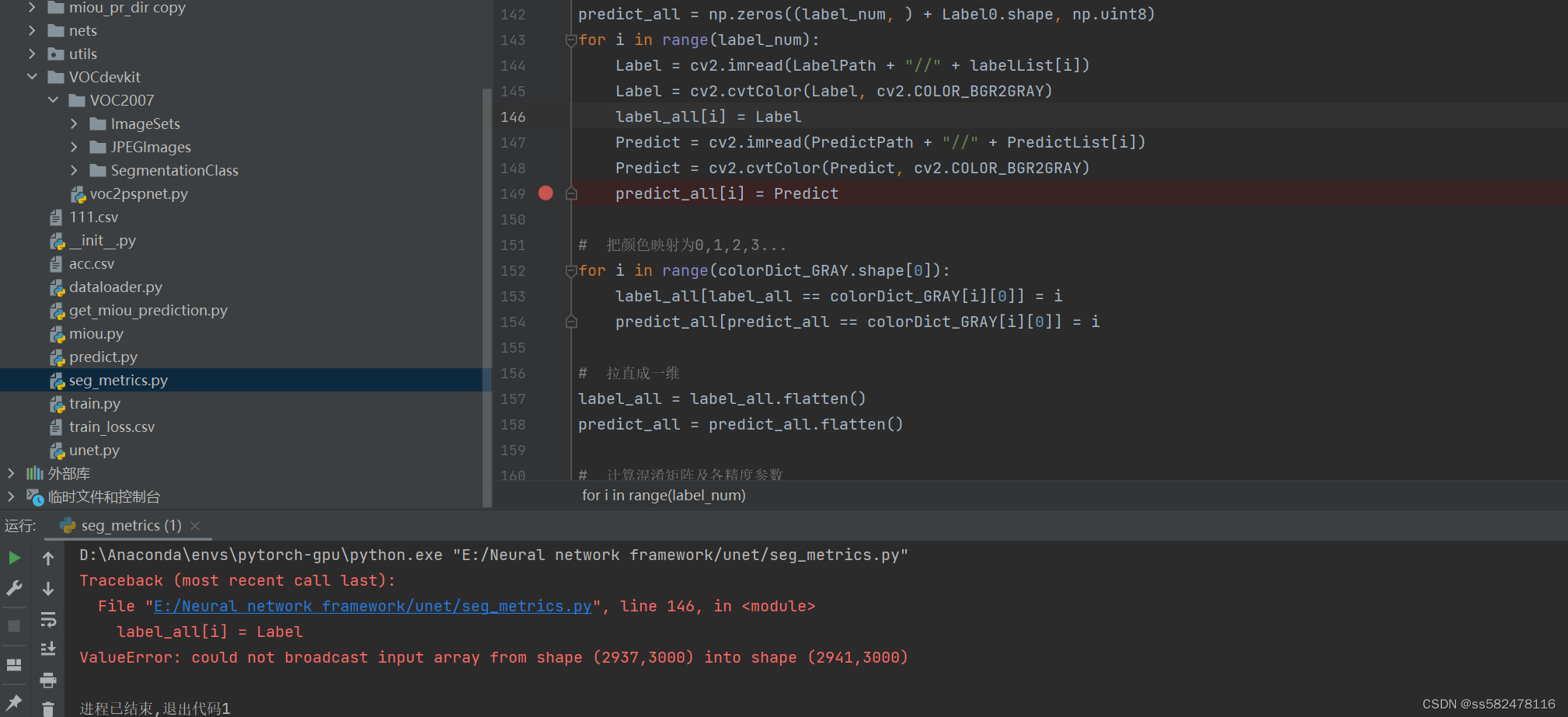Navigate down the stack trace arrow
This screenshot has width=1568, height=717.
coord(48,589)
